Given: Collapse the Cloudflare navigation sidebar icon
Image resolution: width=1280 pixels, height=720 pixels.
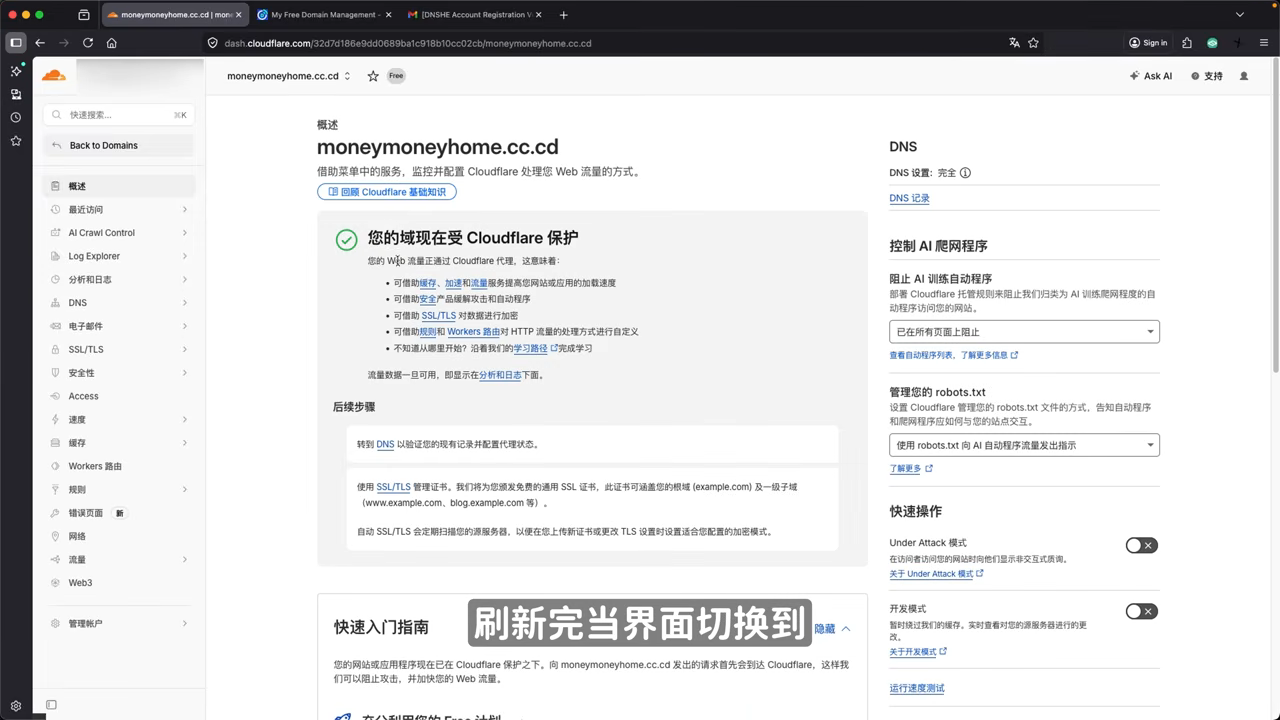Looking at the screenshot, I should tap(51, 705).
